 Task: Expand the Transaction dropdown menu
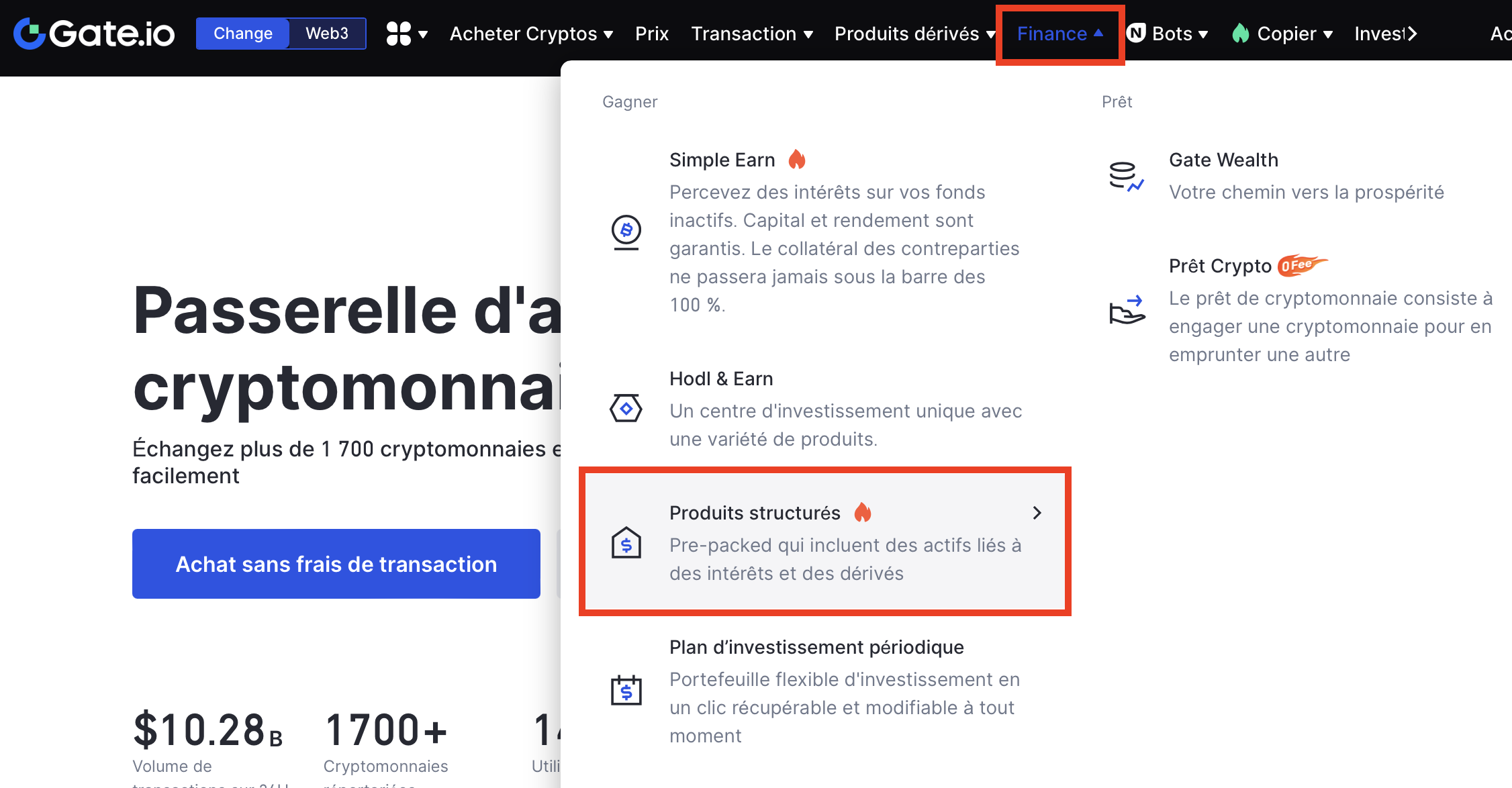[x=752, y=34]
